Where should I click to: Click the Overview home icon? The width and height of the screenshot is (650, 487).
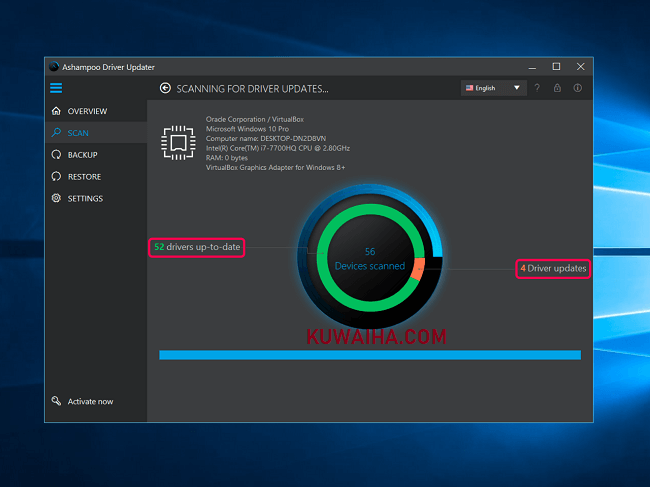(56, 111)
